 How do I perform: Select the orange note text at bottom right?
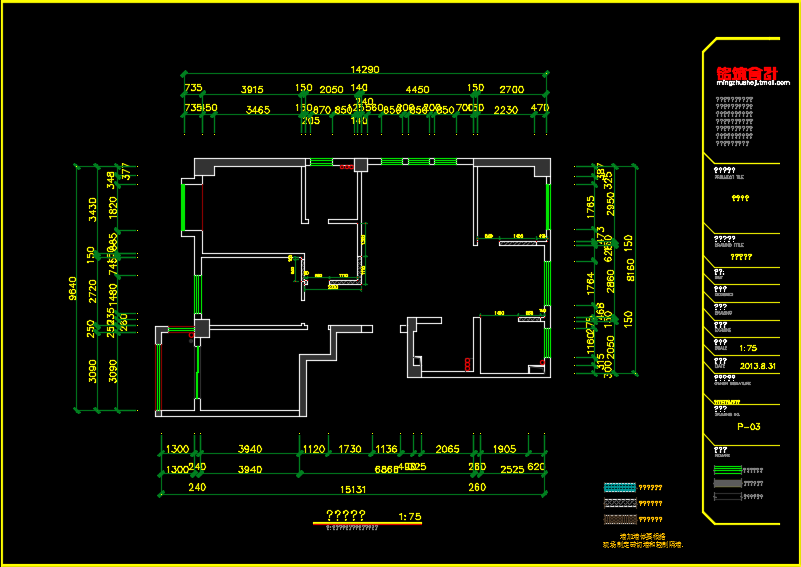click(643, 540)
